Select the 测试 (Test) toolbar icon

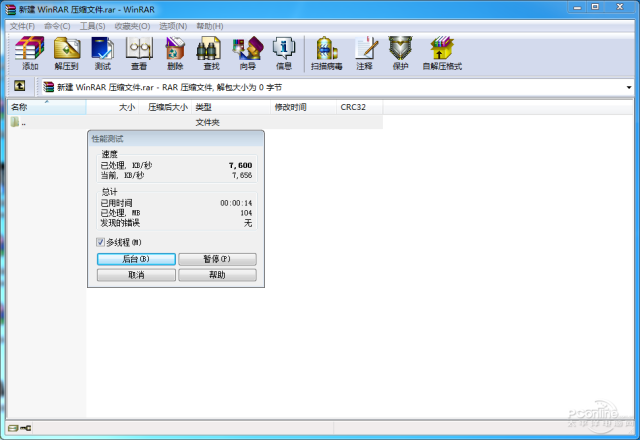[x=102, y=52]
